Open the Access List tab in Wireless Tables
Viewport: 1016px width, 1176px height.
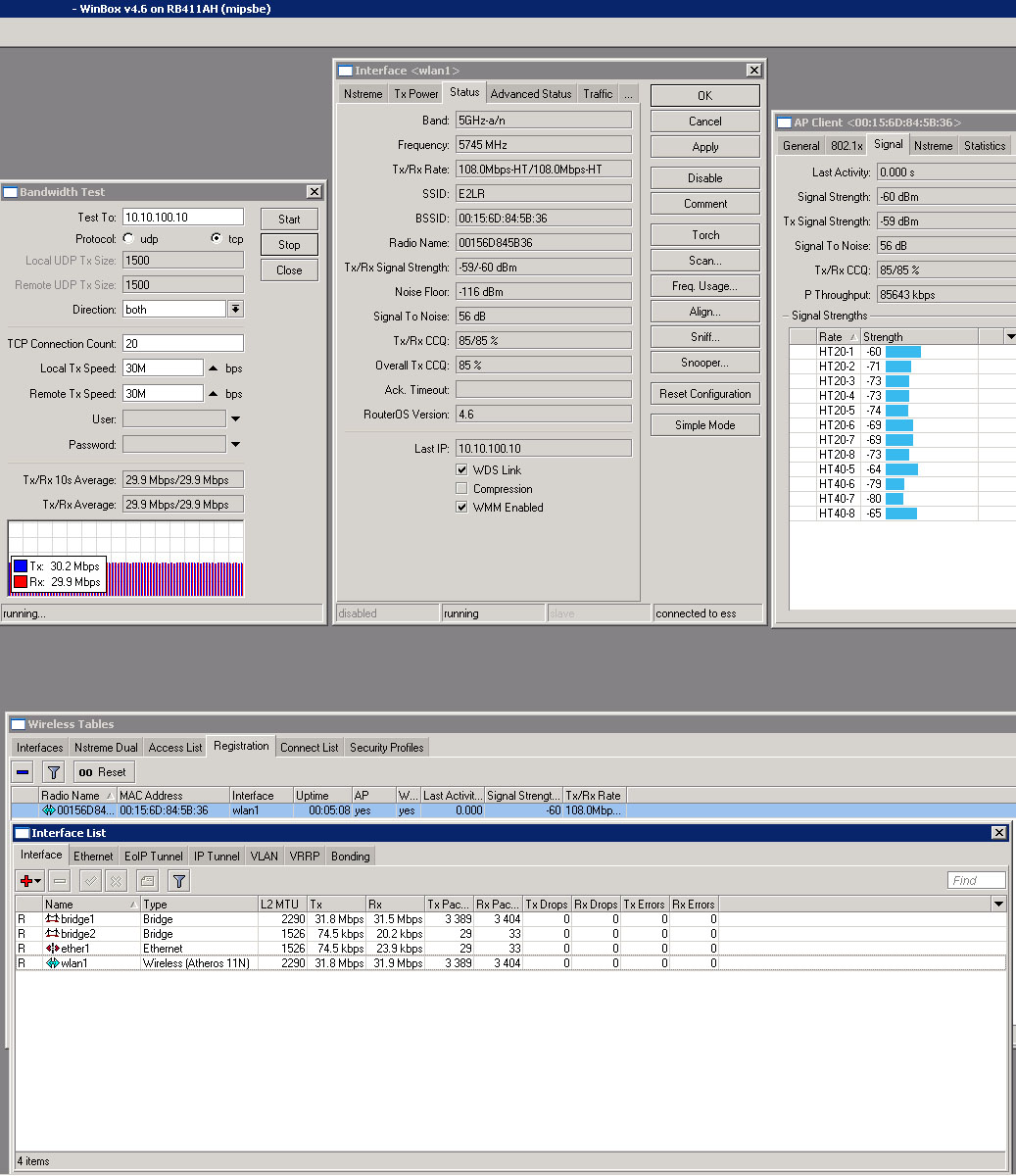pos(175,748)
